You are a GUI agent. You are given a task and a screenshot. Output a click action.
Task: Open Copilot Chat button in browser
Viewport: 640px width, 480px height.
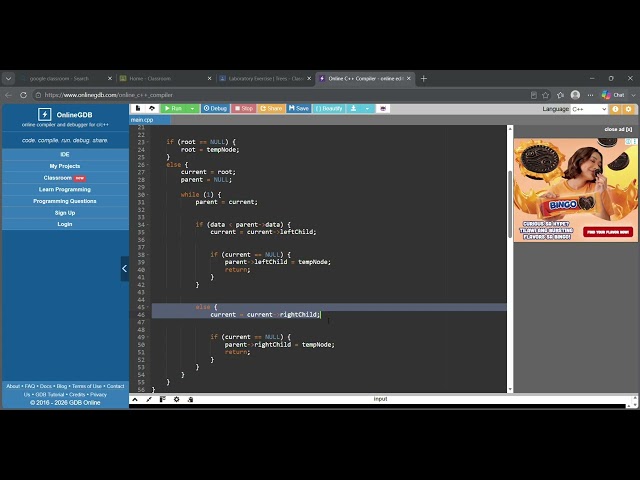tap(614, 95)
